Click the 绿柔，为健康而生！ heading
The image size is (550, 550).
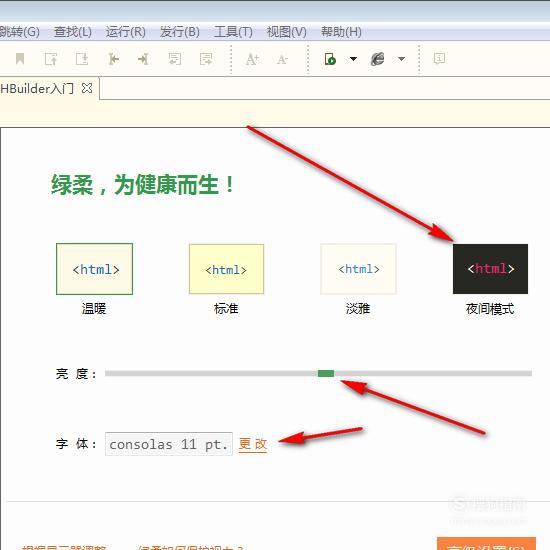point(143,185)
